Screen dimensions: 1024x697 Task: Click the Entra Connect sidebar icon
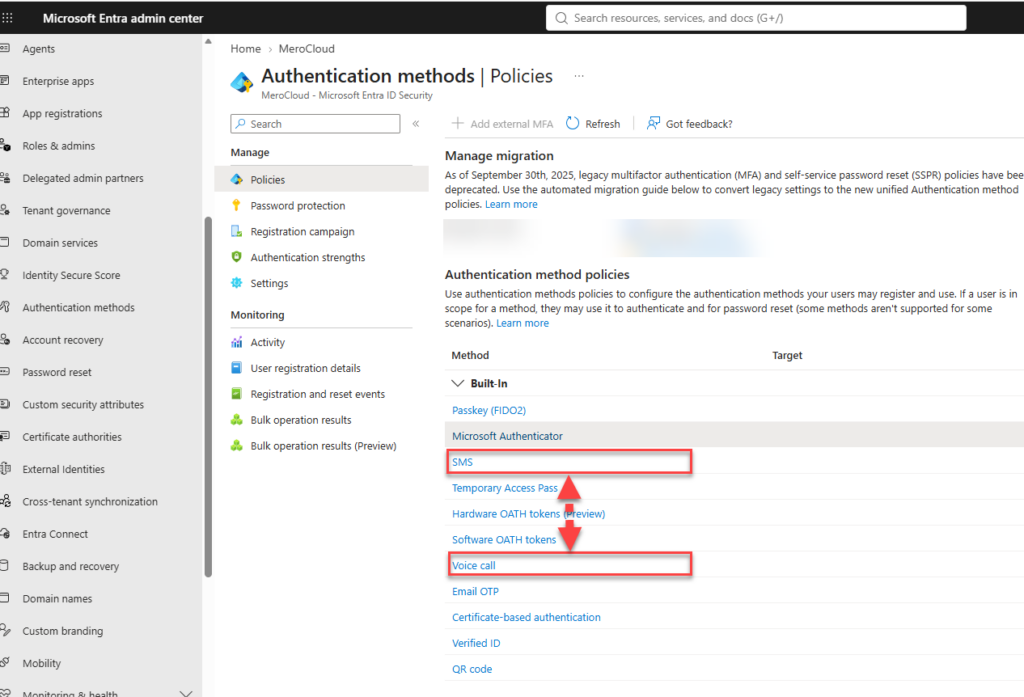point(5,534)
